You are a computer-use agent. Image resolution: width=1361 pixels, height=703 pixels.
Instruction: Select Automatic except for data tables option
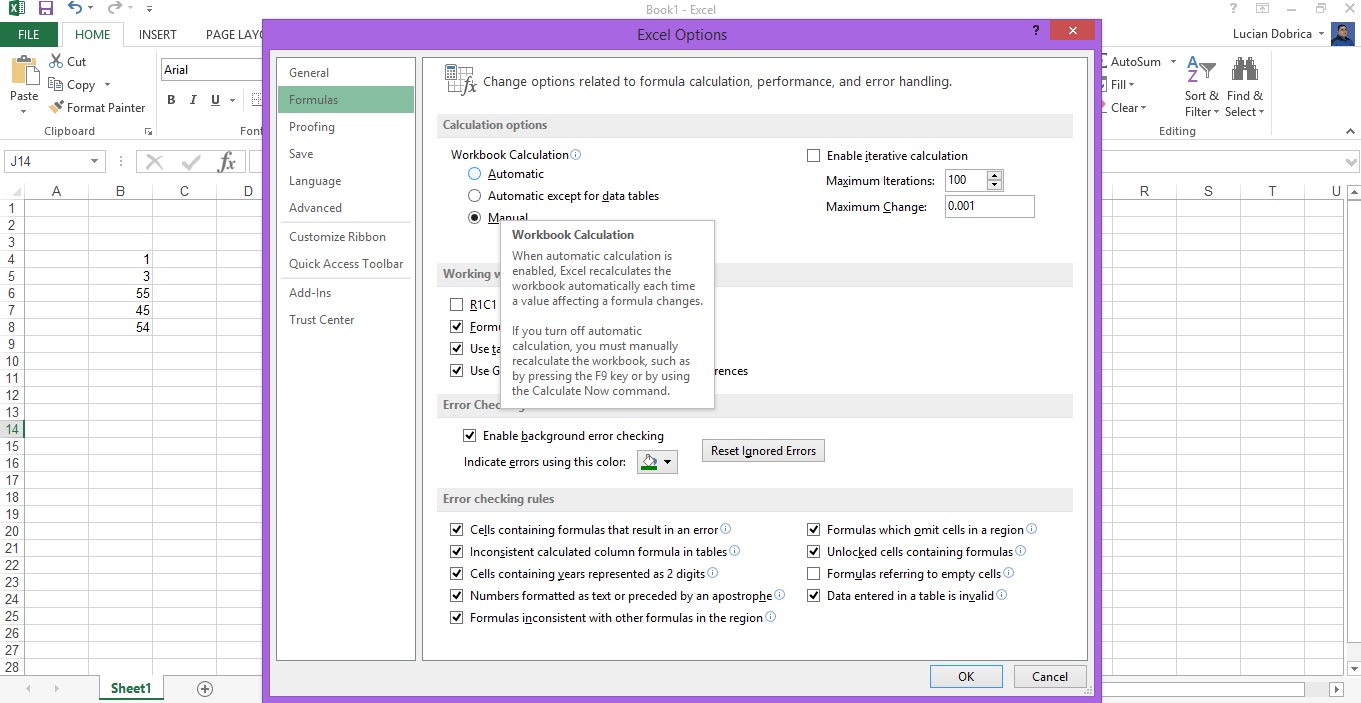tap(475, 196)
